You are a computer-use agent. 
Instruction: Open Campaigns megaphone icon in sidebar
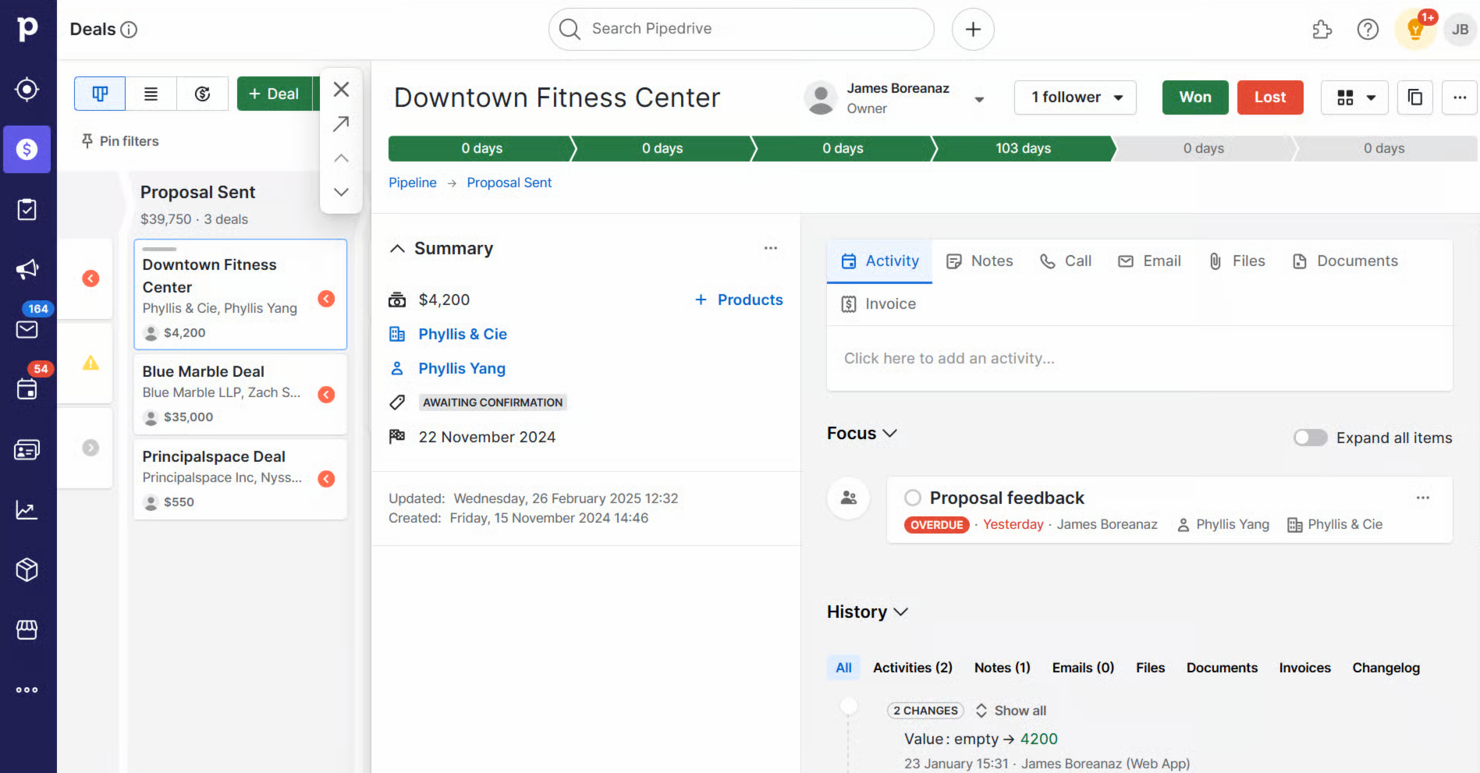pyautogui.click(x=27, y=269)
